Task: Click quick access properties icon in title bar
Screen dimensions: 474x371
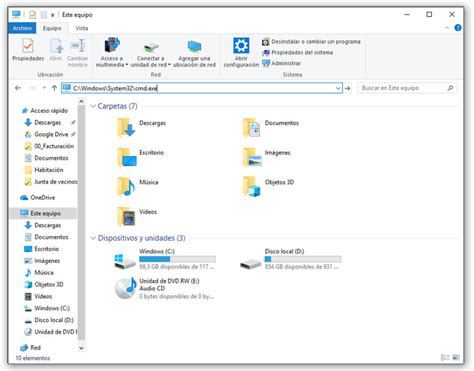Action: (32, 15)
